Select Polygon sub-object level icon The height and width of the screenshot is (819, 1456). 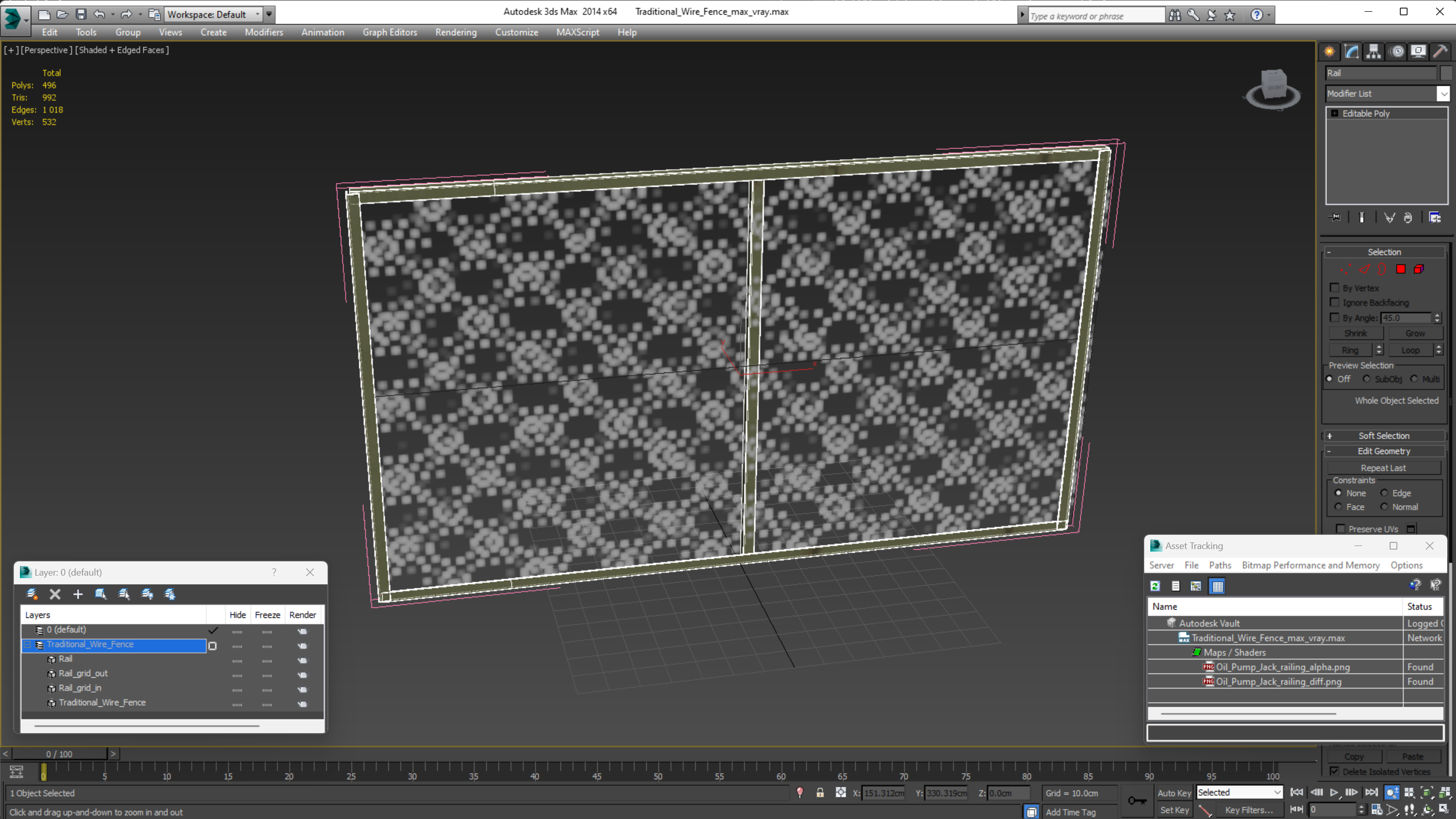coord(1400,269)
